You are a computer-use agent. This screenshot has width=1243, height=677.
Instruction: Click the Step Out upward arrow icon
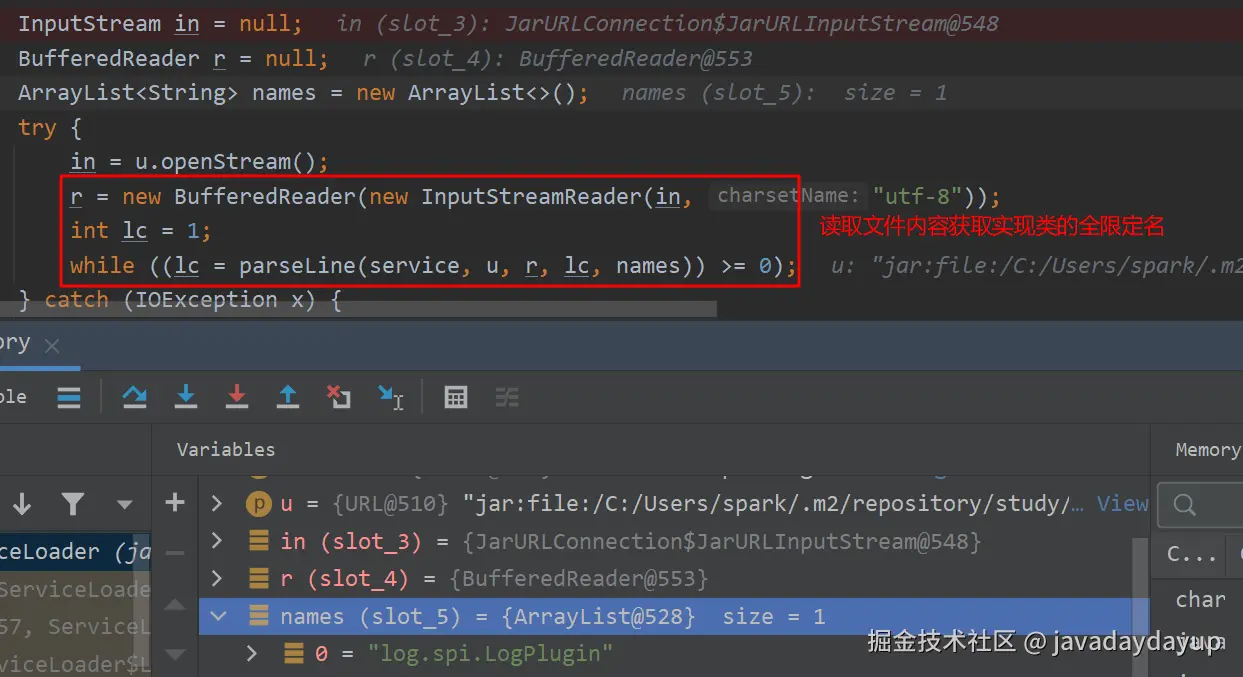[x=288, y=397]
